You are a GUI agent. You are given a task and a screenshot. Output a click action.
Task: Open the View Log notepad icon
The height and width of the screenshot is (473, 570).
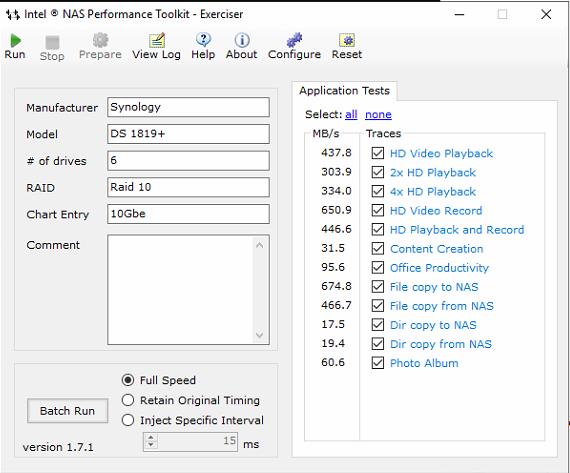[x=157, y=40]
